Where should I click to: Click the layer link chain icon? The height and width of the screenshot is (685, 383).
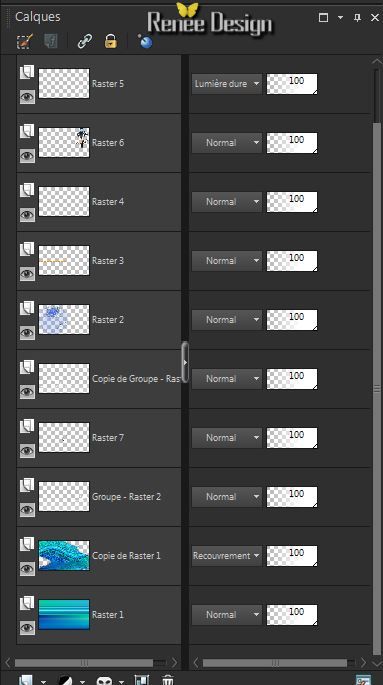click(x=84, y=42)
